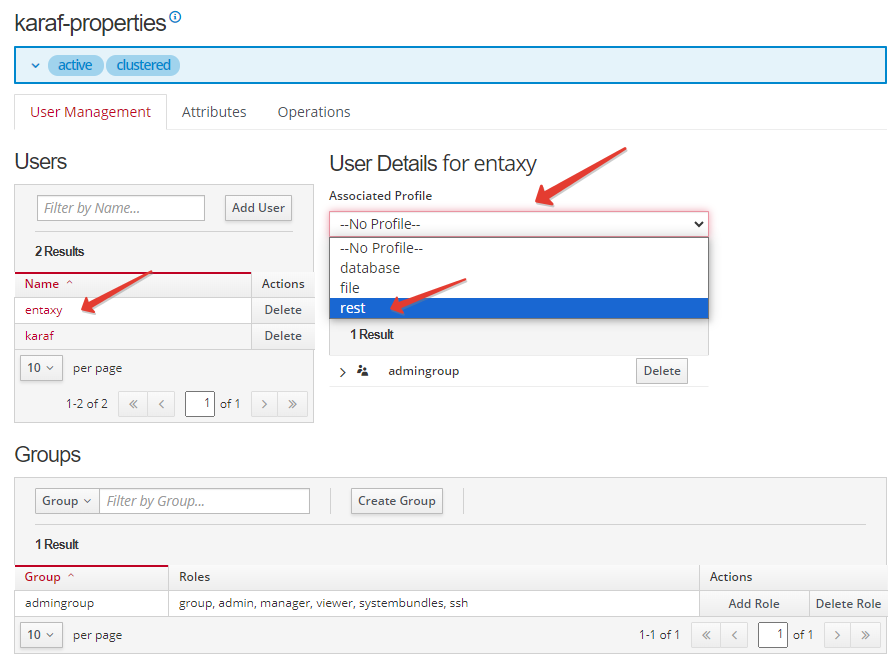Go to first page in Users pagination
Image resolution: width=892 pixels, height=670 pixels.
tap(132, 404)
